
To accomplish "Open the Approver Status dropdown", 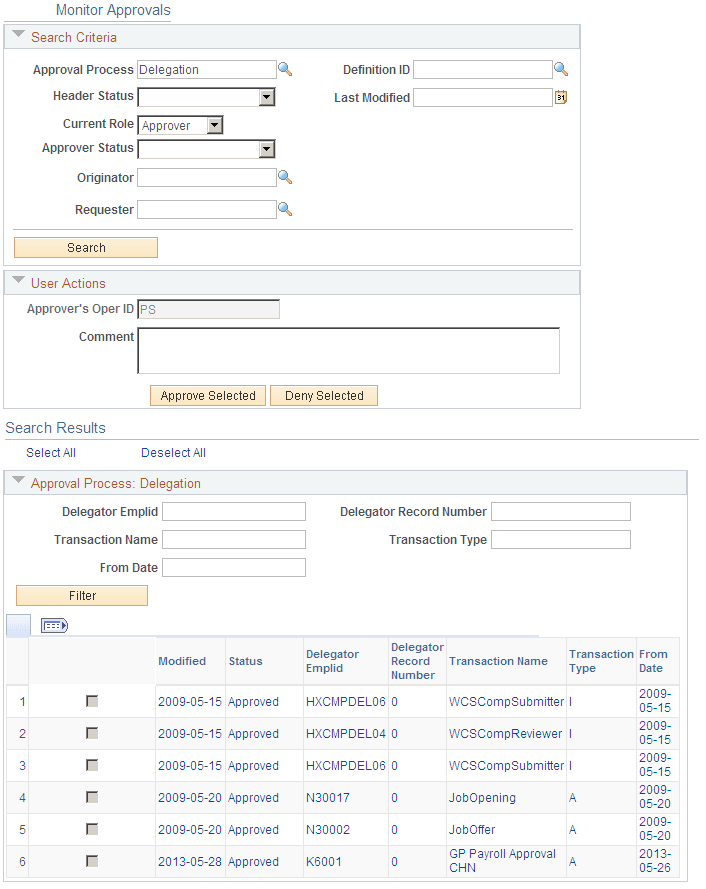I will [264, 147].
